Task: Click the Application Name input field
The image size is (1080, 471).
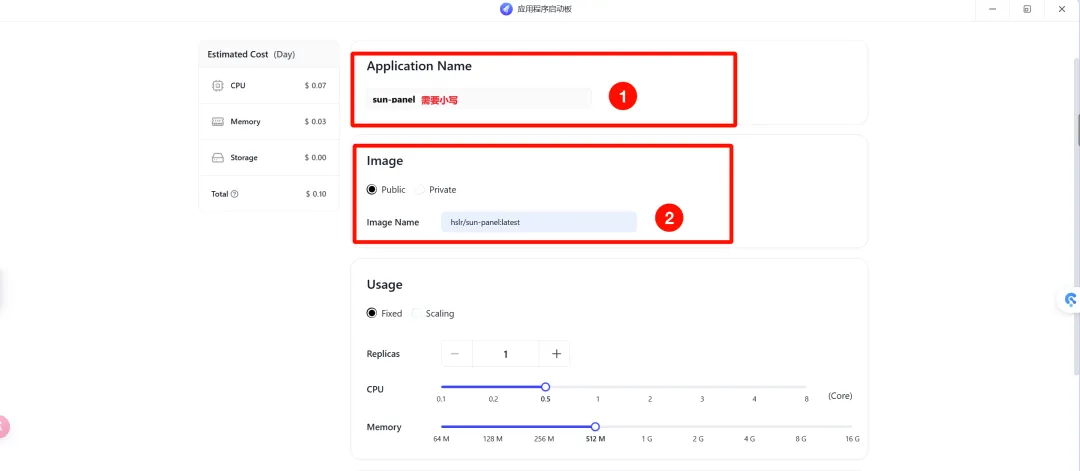Action: [x=479, y=99]
